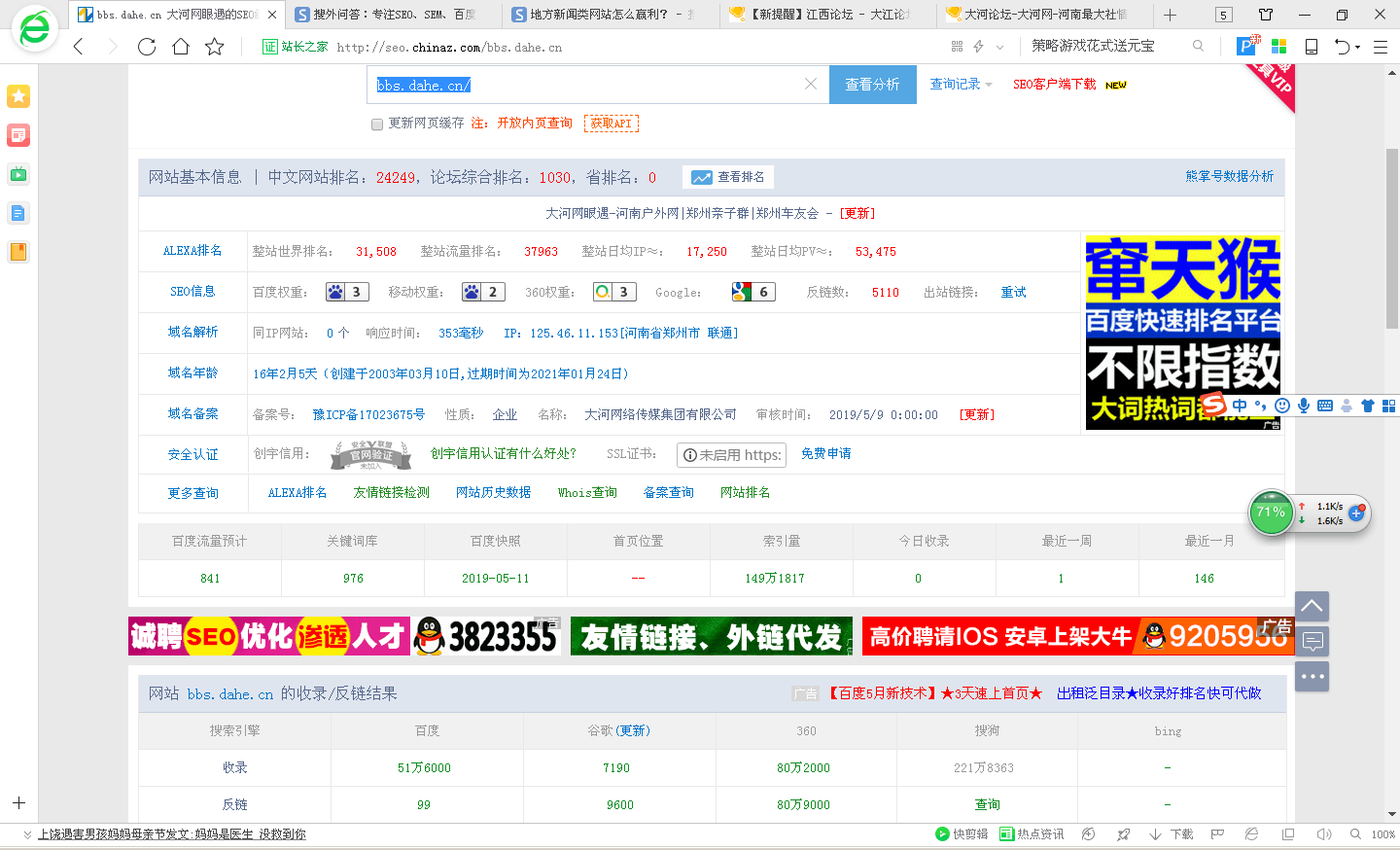Image resolution: width=1400 pixels, height=850 pixels.
Task: Enable 更新网页缓存 checkbox
Action: 377,124
